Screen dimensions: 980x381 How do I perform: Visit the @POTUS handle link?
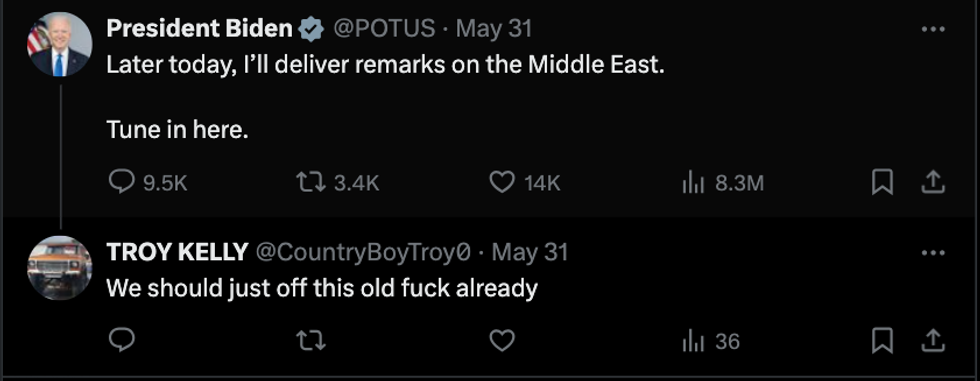(x=384, y=29)
